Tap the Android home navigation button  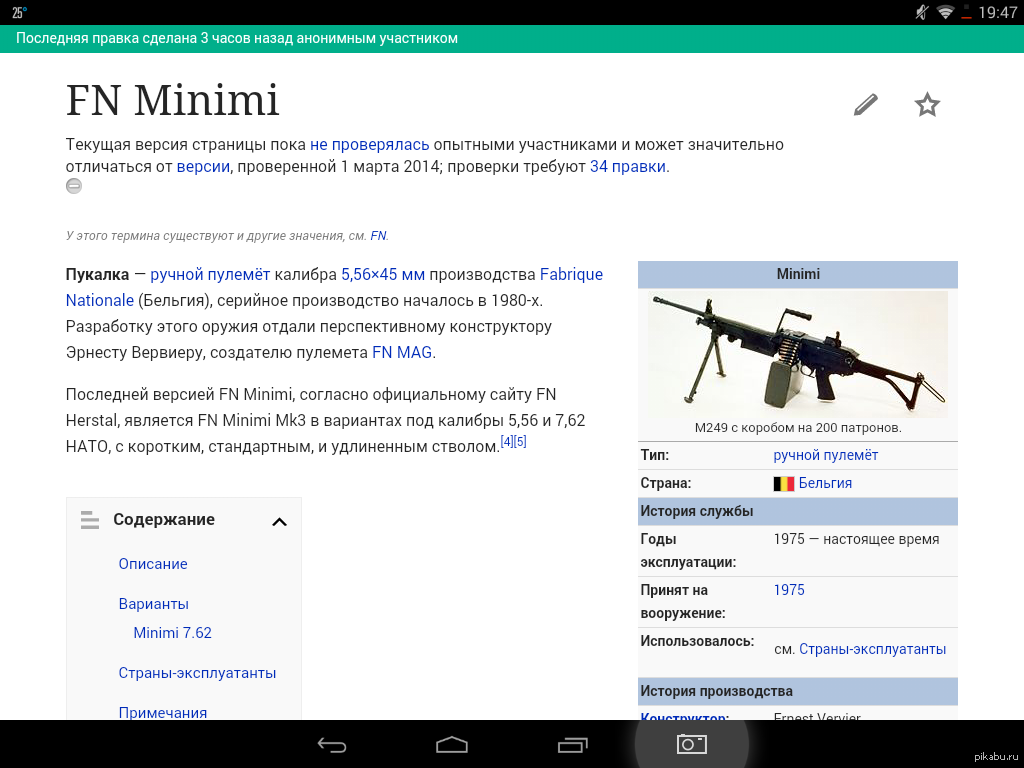pos(452,744)
